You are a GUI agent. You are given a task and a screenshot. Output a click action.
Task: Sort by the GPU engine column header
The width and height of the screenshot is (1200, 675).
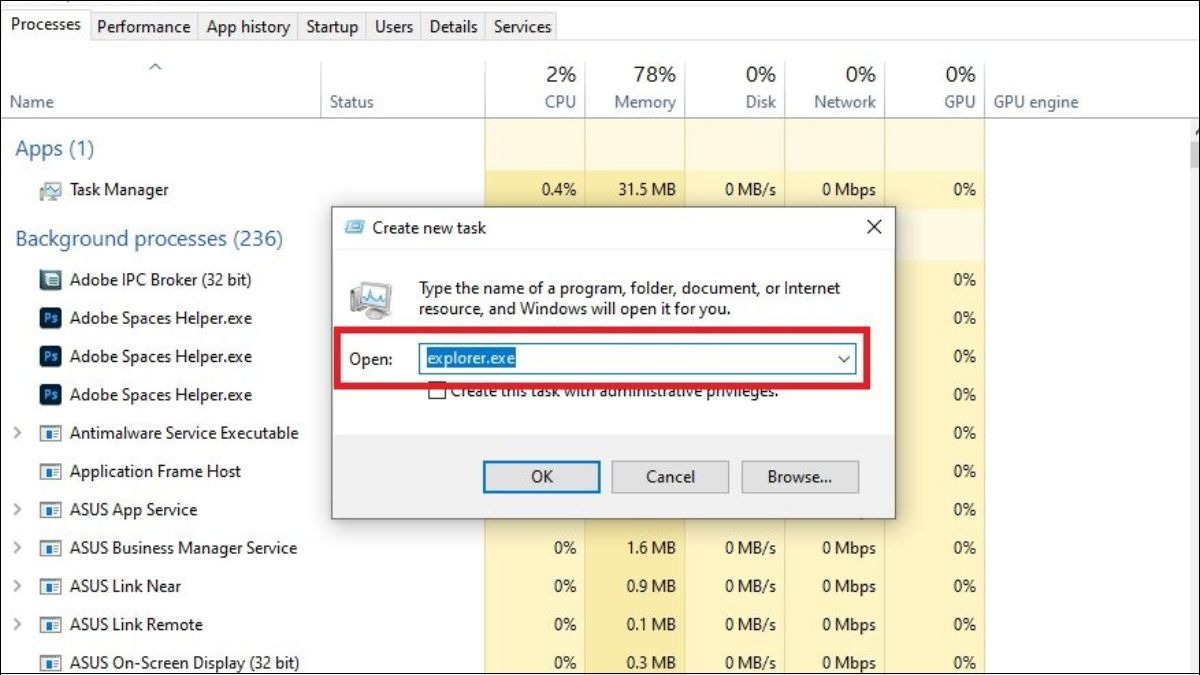click(x=1036, y=101)
